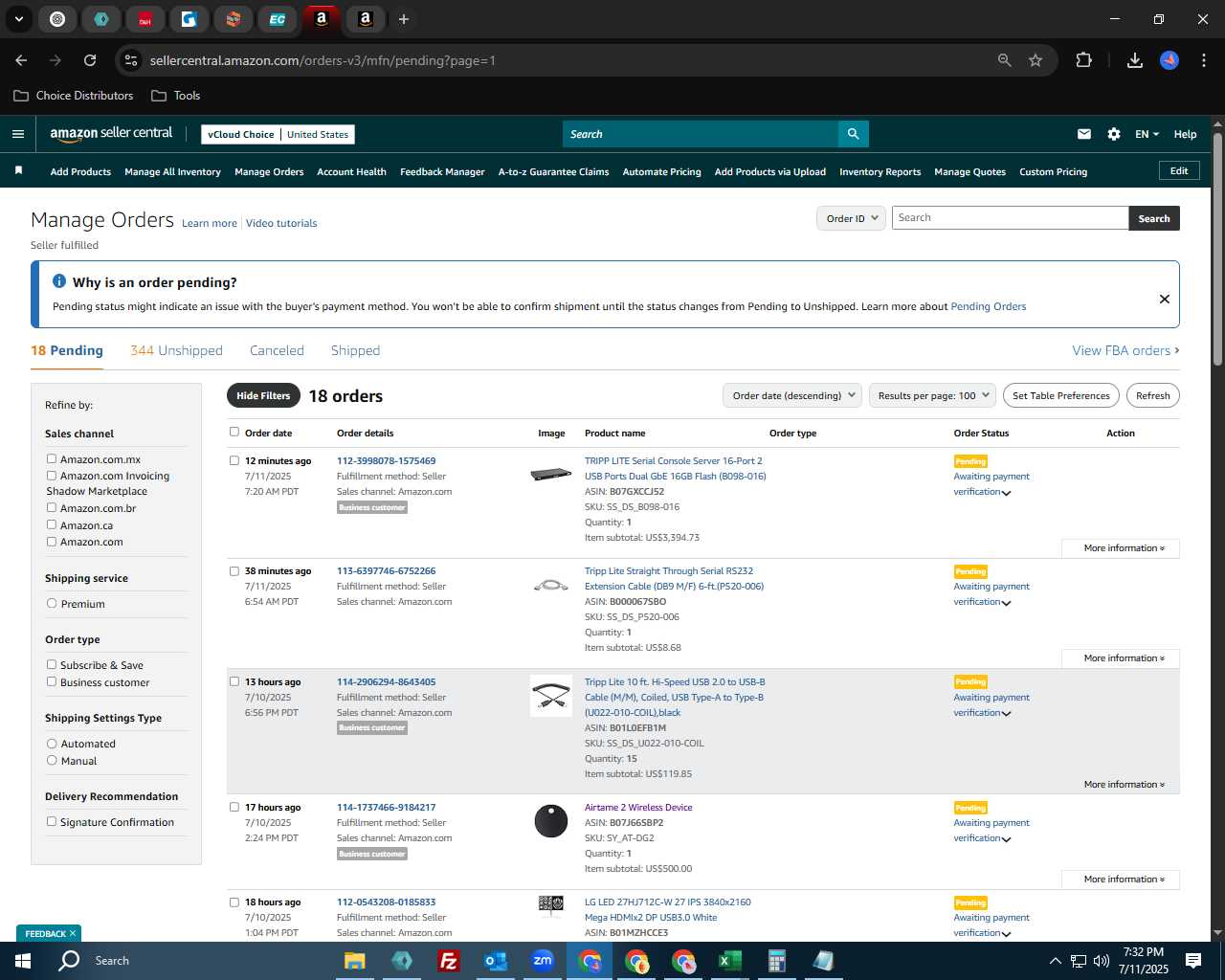The width and height of the screenshot is (1225, 980).
Task: Open Chrome's three-dot menu
Action: point(1202,60)
